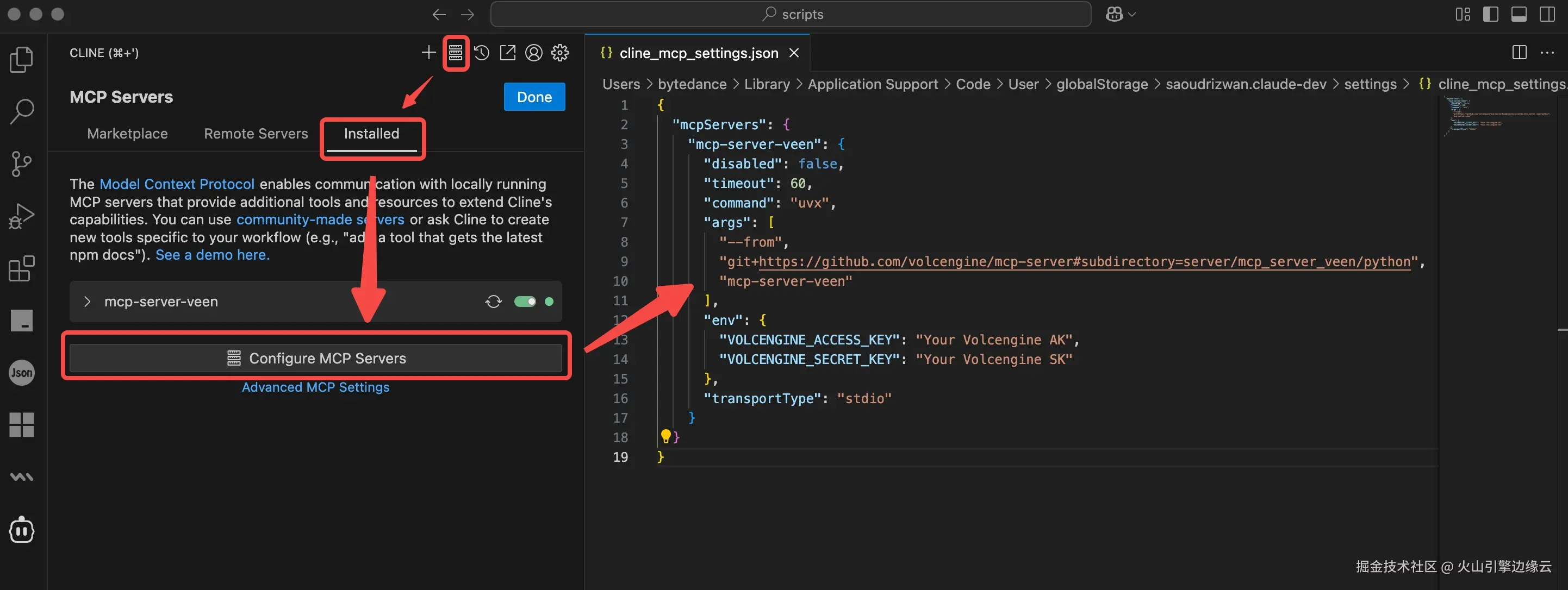Open Cline settings gear icon
The height and width of the screenshot is (590, 1568).
click(560, 53)
